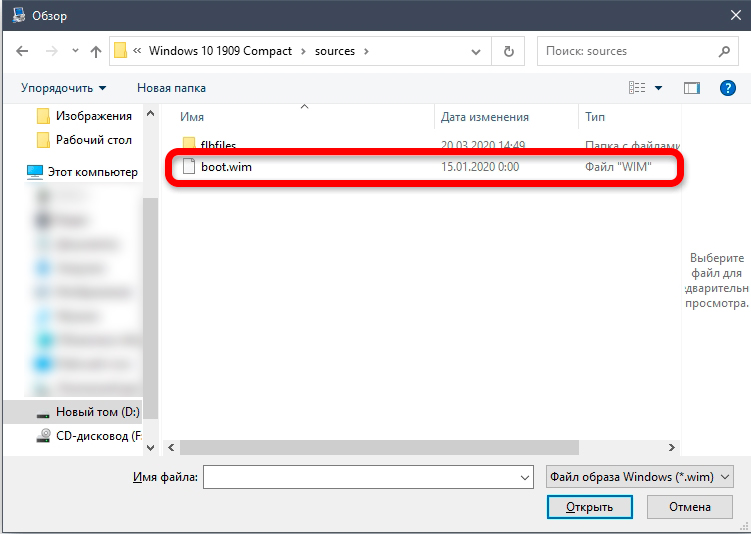Click navigation pane scroll down arrow
This screenshot has width=751, height=534.
point(150,448)
